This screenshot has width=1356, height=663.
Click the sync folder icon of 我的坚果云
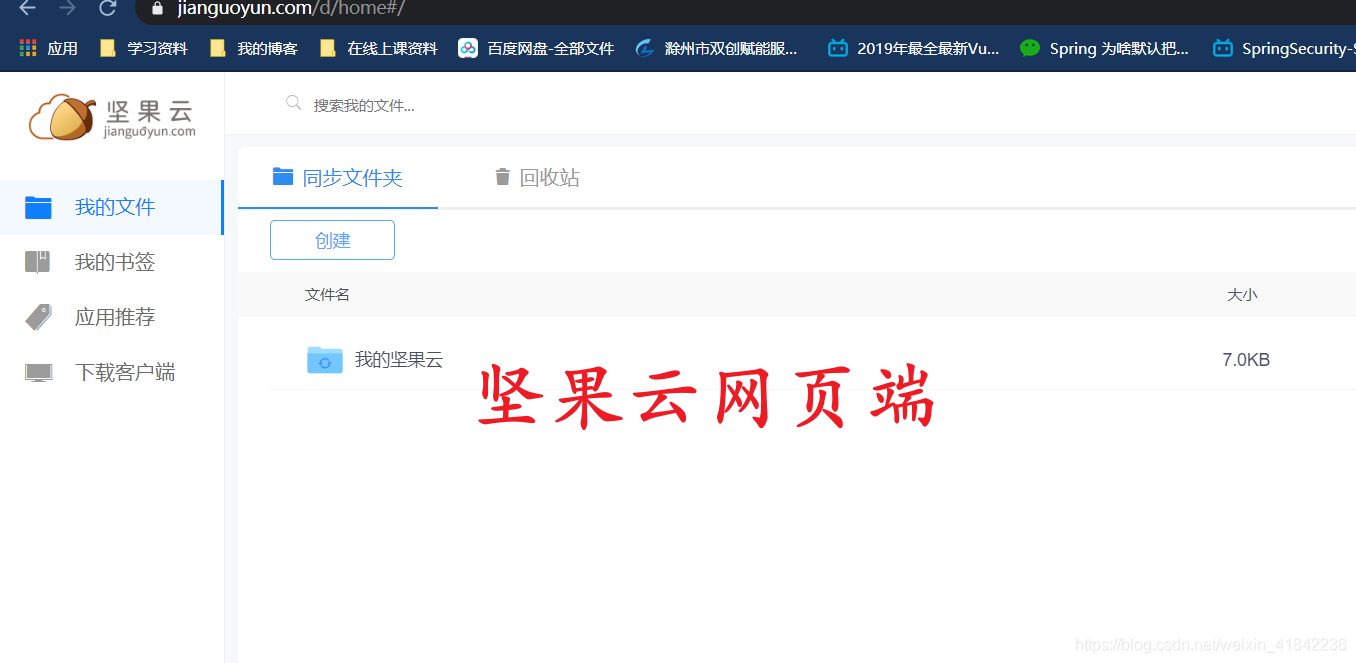click(x=325, y=360)
